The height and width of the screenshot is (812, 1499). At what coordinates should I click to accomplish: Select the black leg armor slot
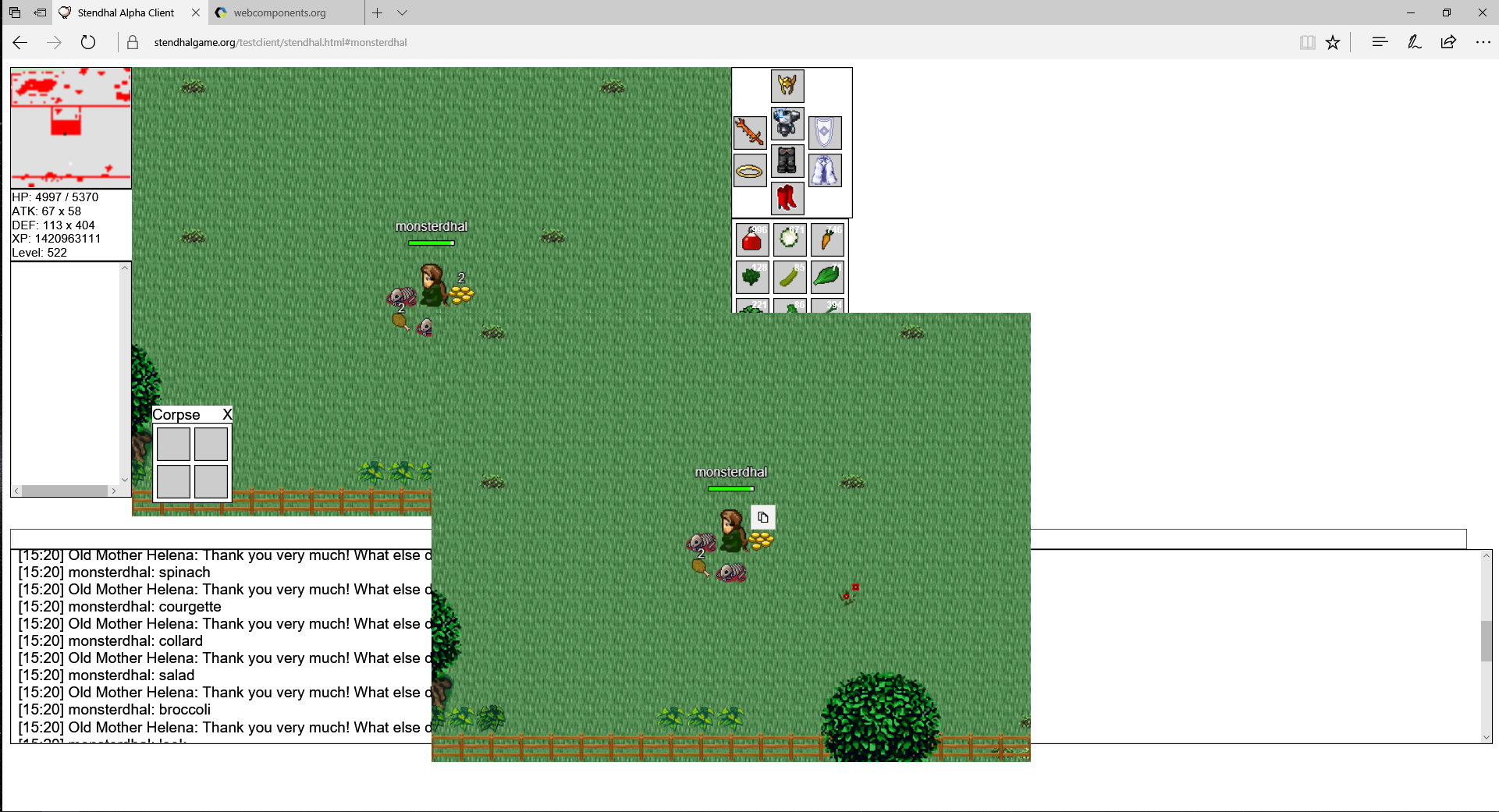click(787, 161)
